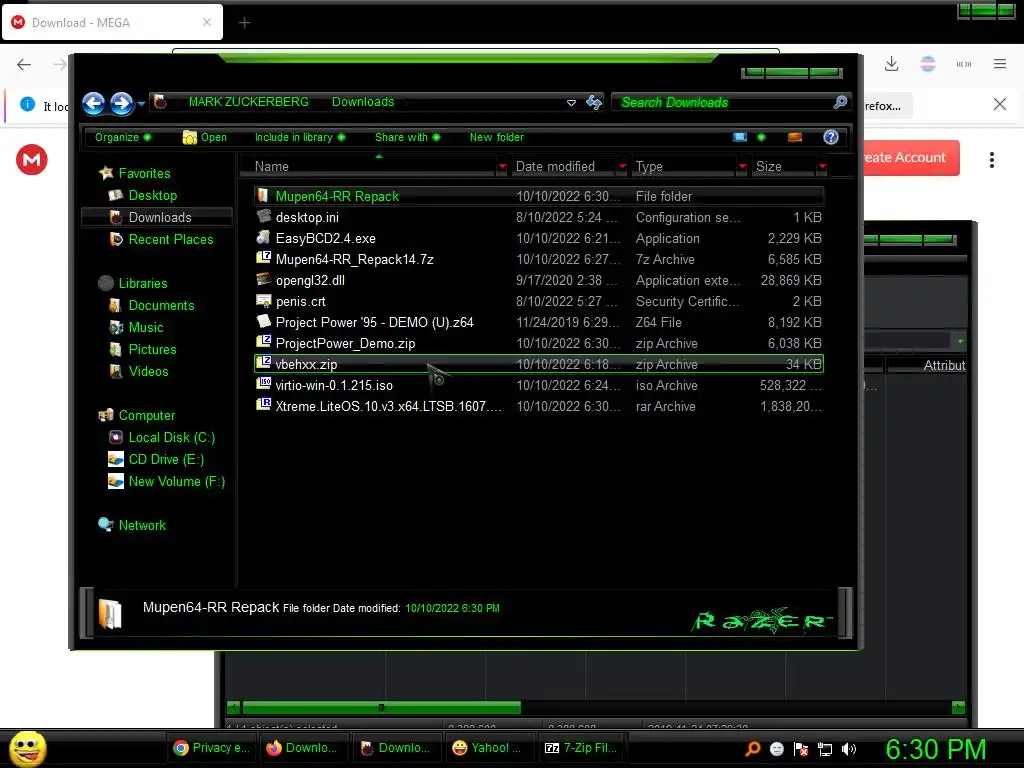The image size is (1024, 768).
Task: Open the Videos library
Action: (148, 372)
